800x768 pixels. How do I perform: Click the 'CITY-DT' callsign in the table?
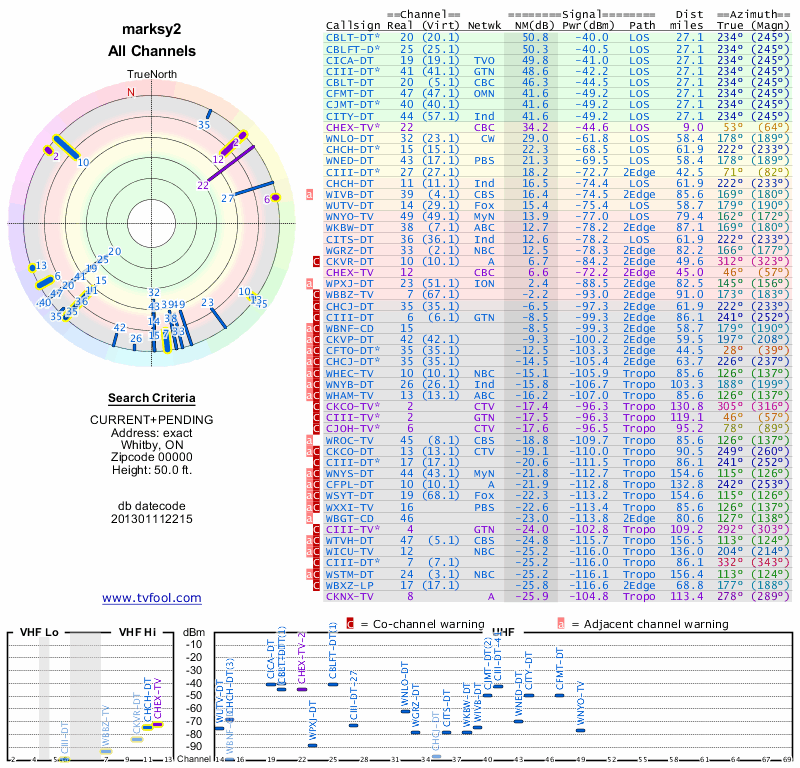pos(349,116)
